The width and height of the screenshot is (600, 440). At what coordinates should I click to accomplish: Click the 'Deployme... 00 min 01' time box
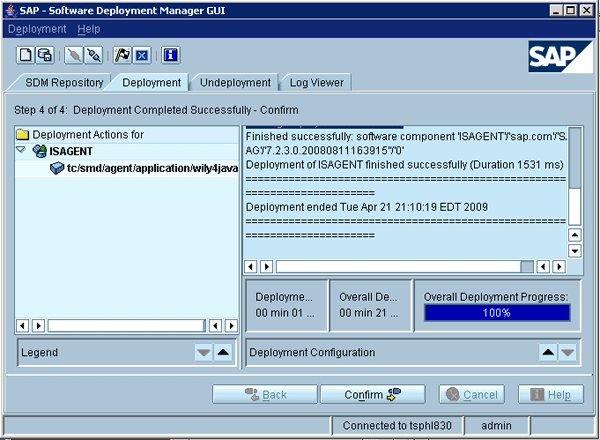287,305
